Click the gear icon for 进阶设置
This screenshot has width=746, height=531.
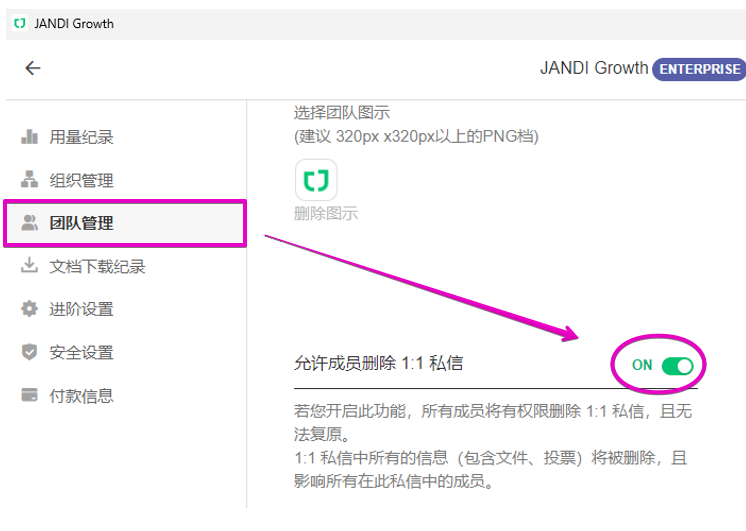pyautogui.click(x=29, y=309)
